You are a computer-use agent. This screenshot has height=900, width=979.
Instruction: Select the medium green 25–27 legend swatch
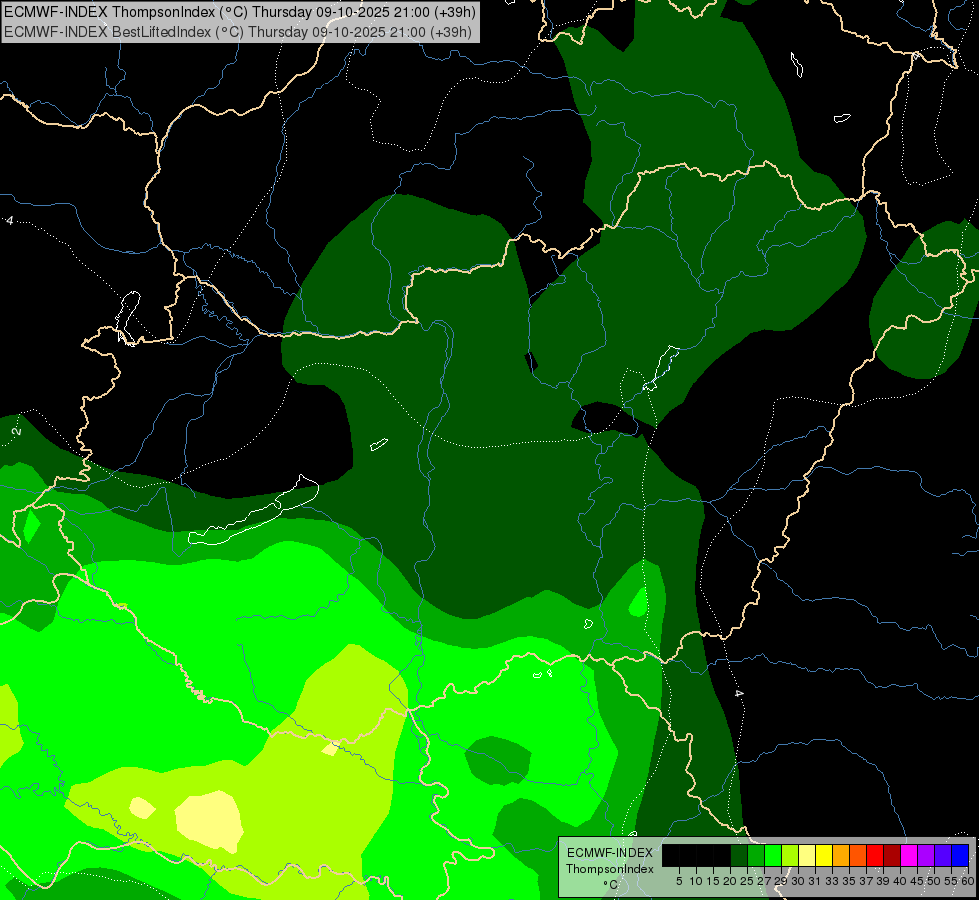click(x=756, y=855)
